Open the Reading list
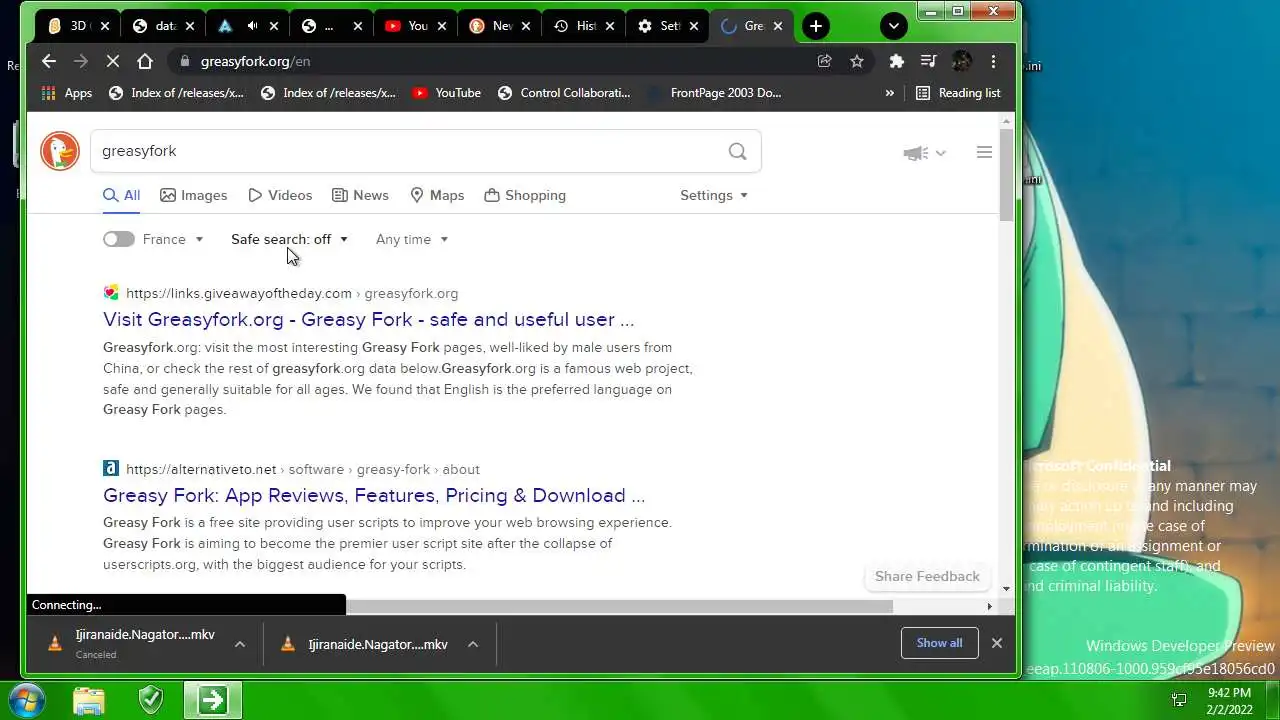This screenshot has width=1280, height=720. [x=958, y=93]
